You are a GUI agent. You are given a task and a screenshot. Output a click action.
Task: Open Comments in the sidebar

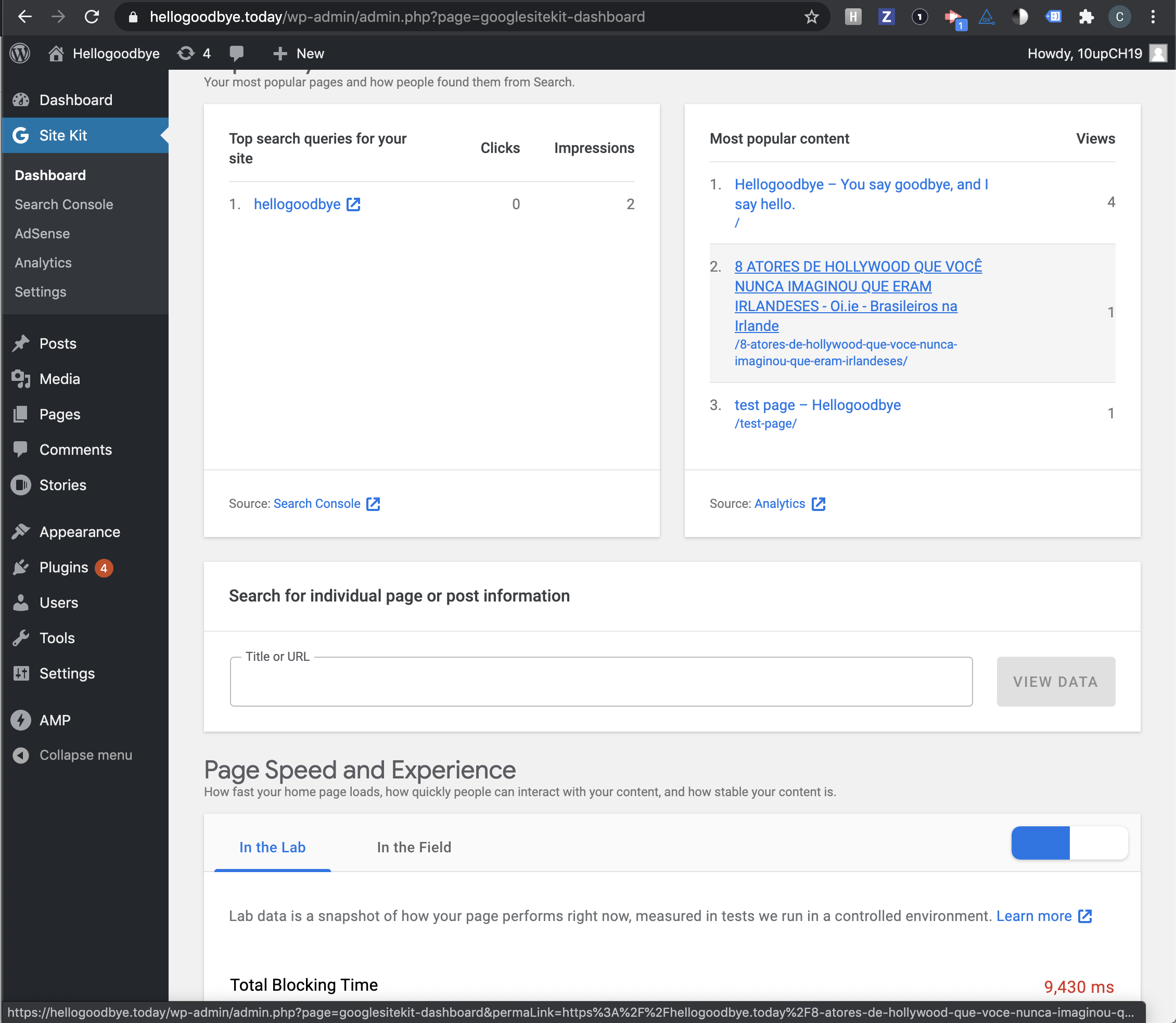click(x=84, y=450)
